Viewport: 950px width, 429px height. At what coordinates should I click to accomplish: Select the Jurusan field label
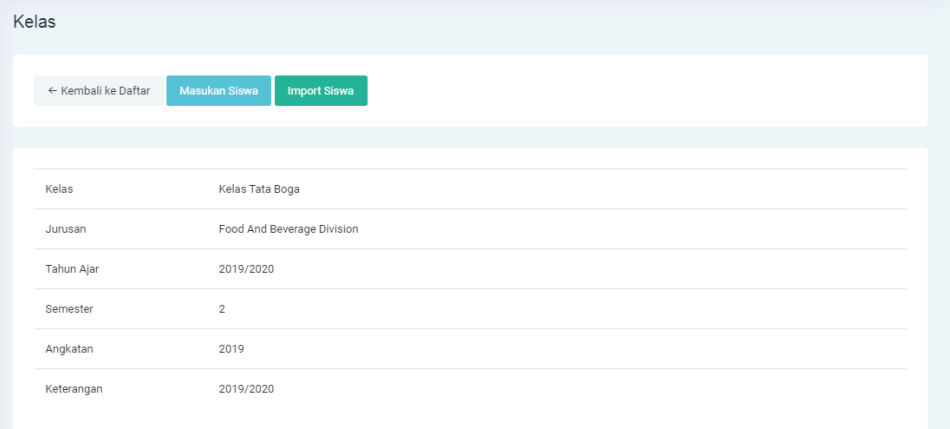coord(66,229)
